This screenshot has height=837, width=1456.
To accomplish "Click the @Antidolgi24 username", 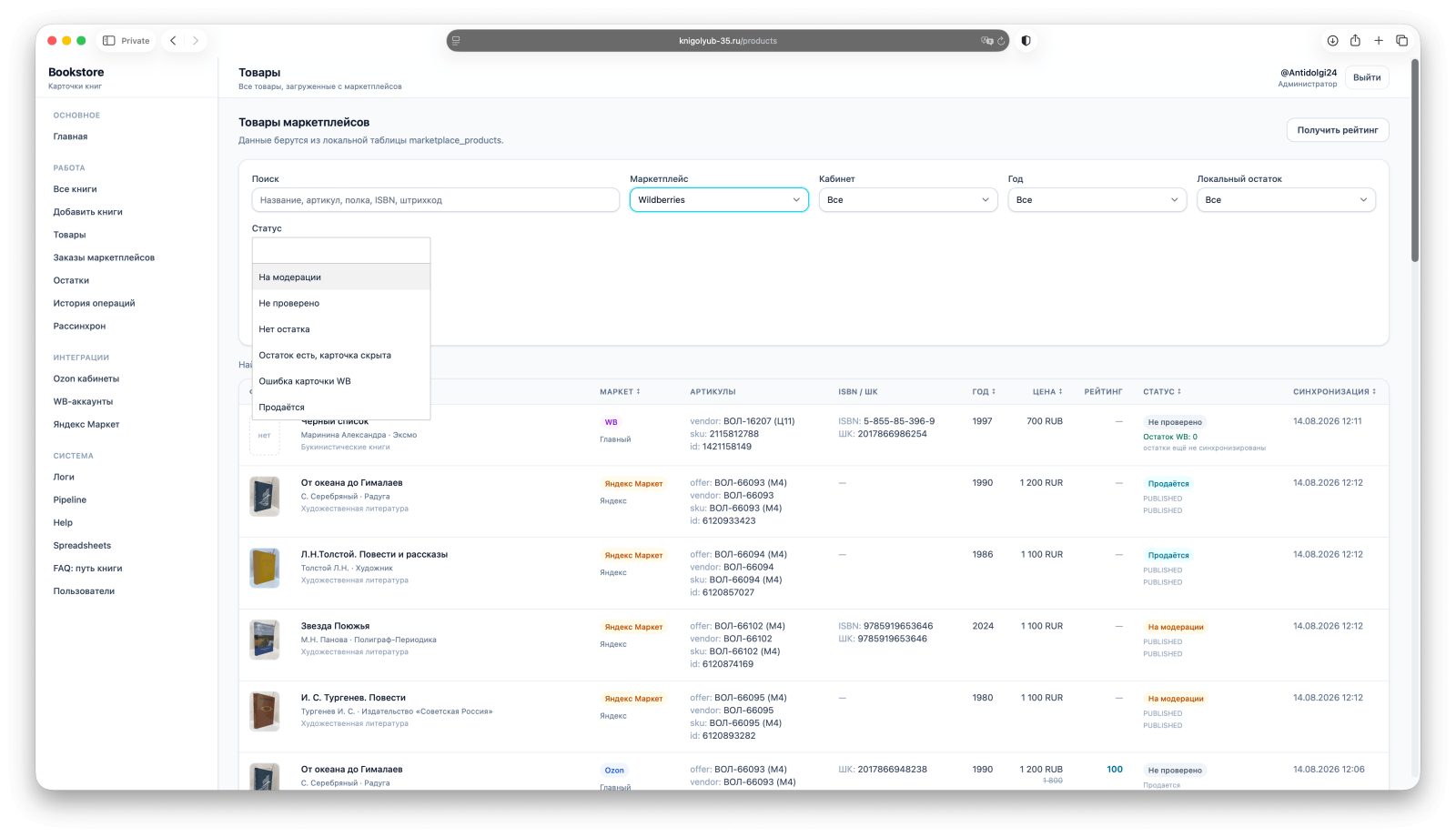I will tap(1309, 73).
